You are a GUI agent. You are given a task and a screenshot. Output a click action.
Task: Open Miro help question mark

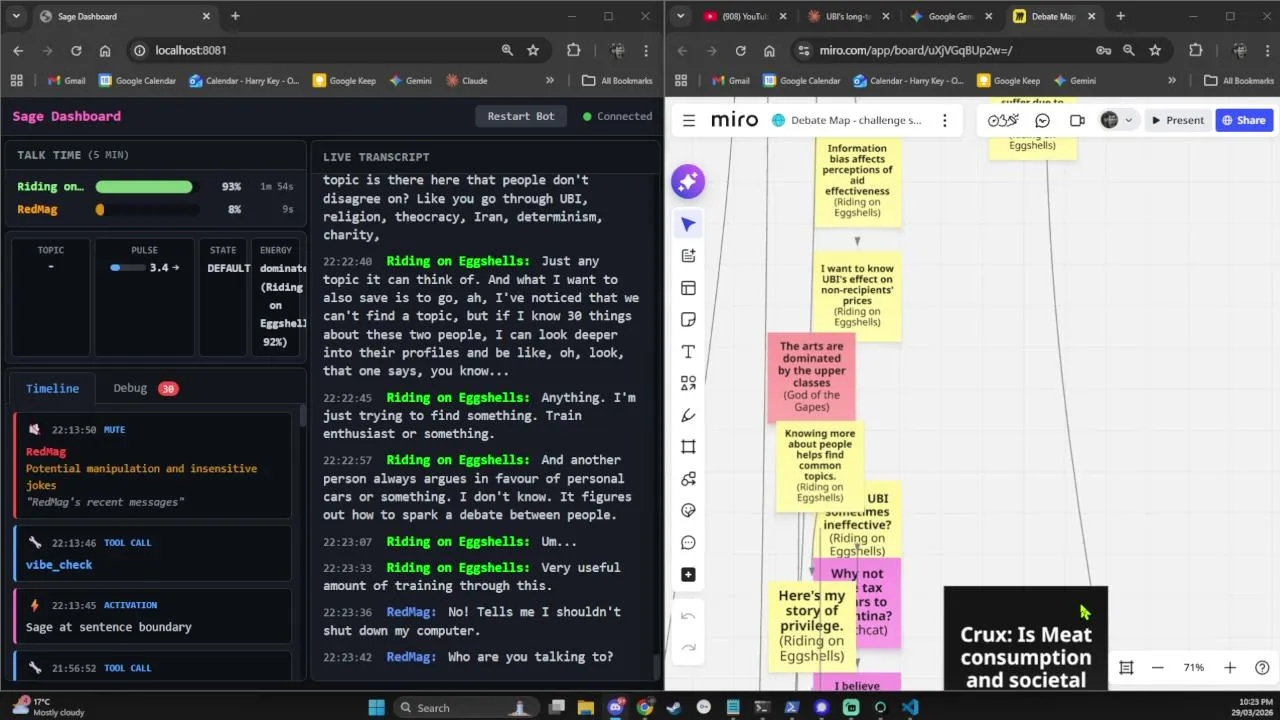point(1262,668)
